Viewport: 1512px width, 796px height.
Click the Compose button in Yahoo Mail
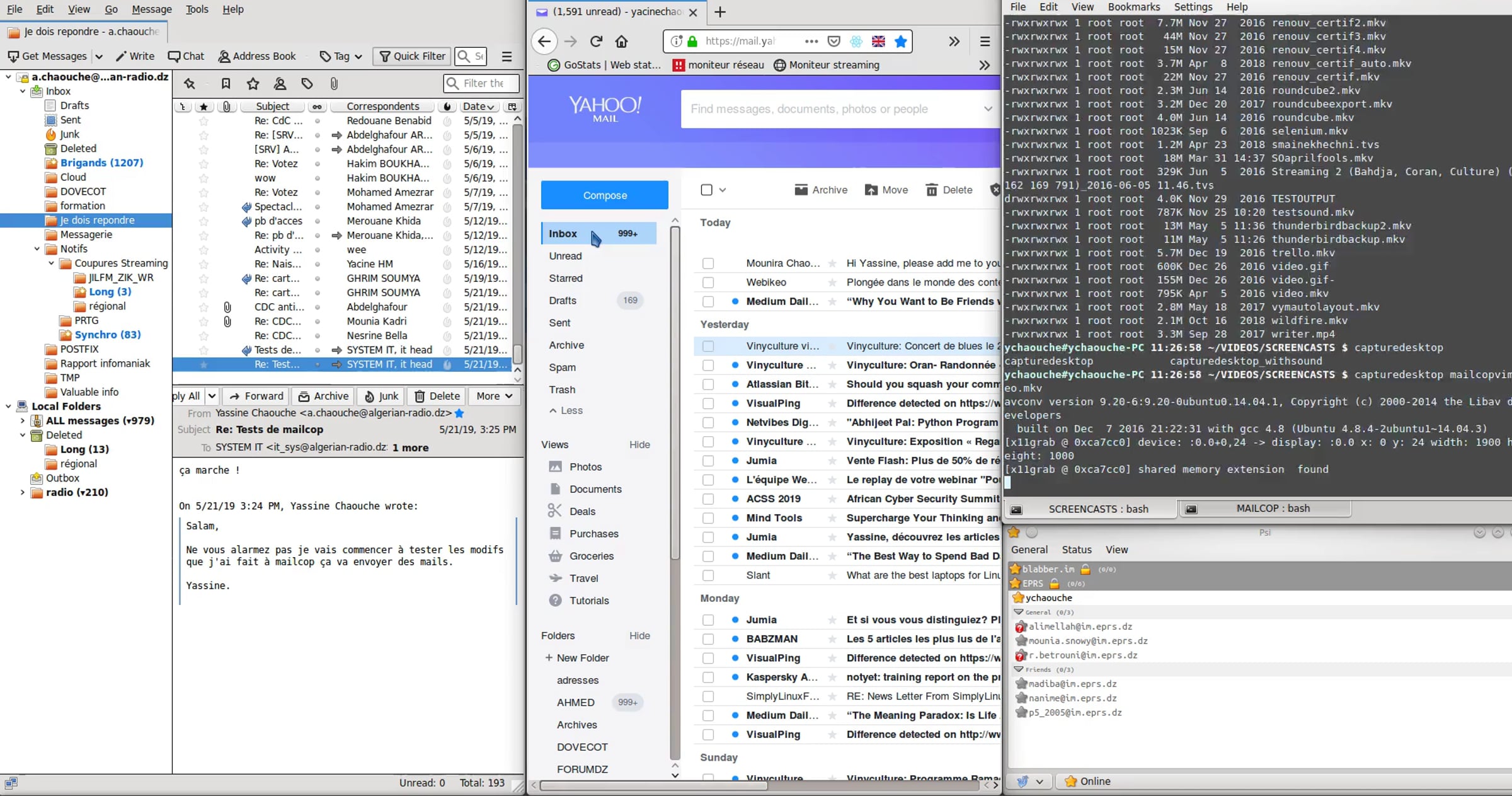(x=605, y=195)
